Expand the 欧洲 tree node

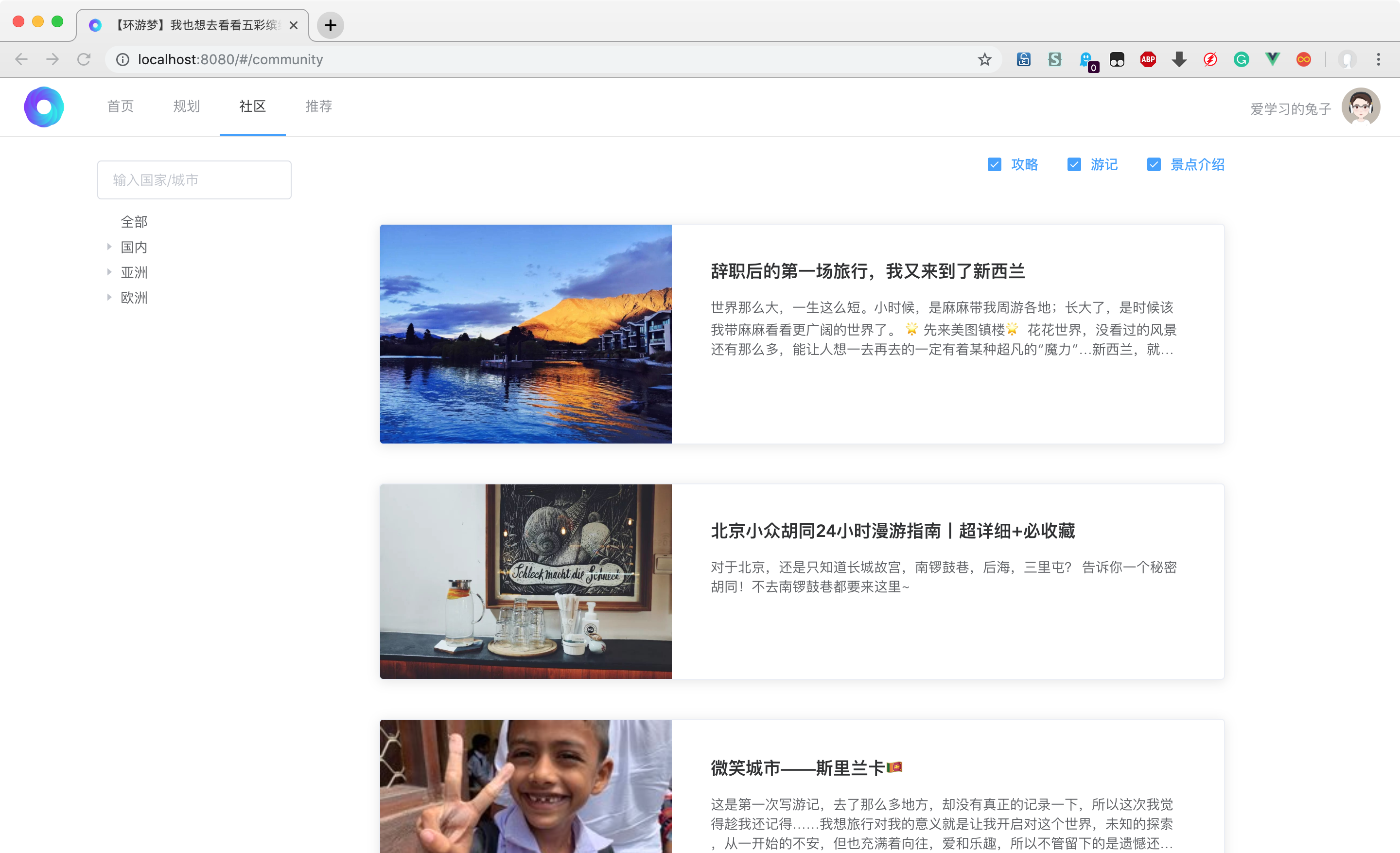[109, 297]
